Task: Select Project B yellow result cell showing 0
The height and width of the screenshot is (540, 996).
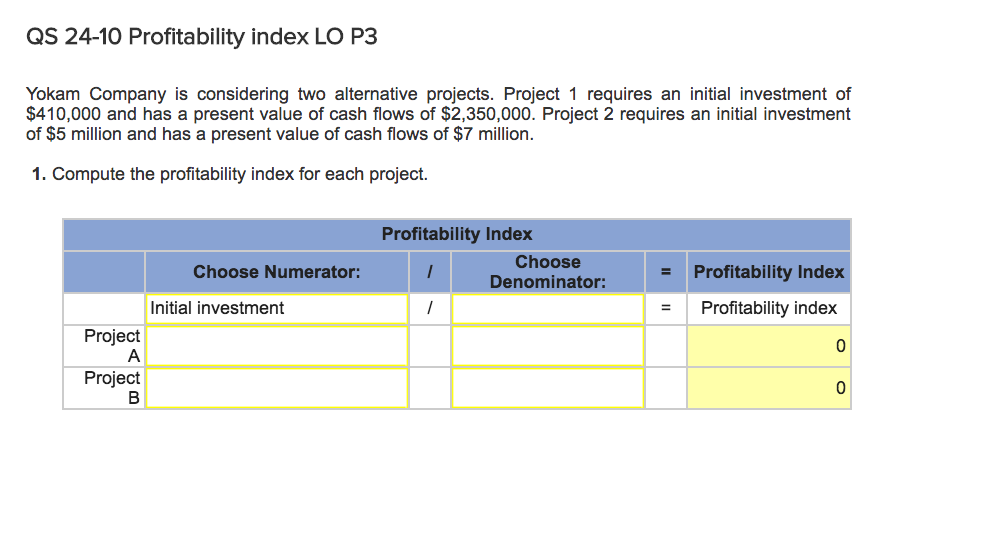Action: (768, 388)
